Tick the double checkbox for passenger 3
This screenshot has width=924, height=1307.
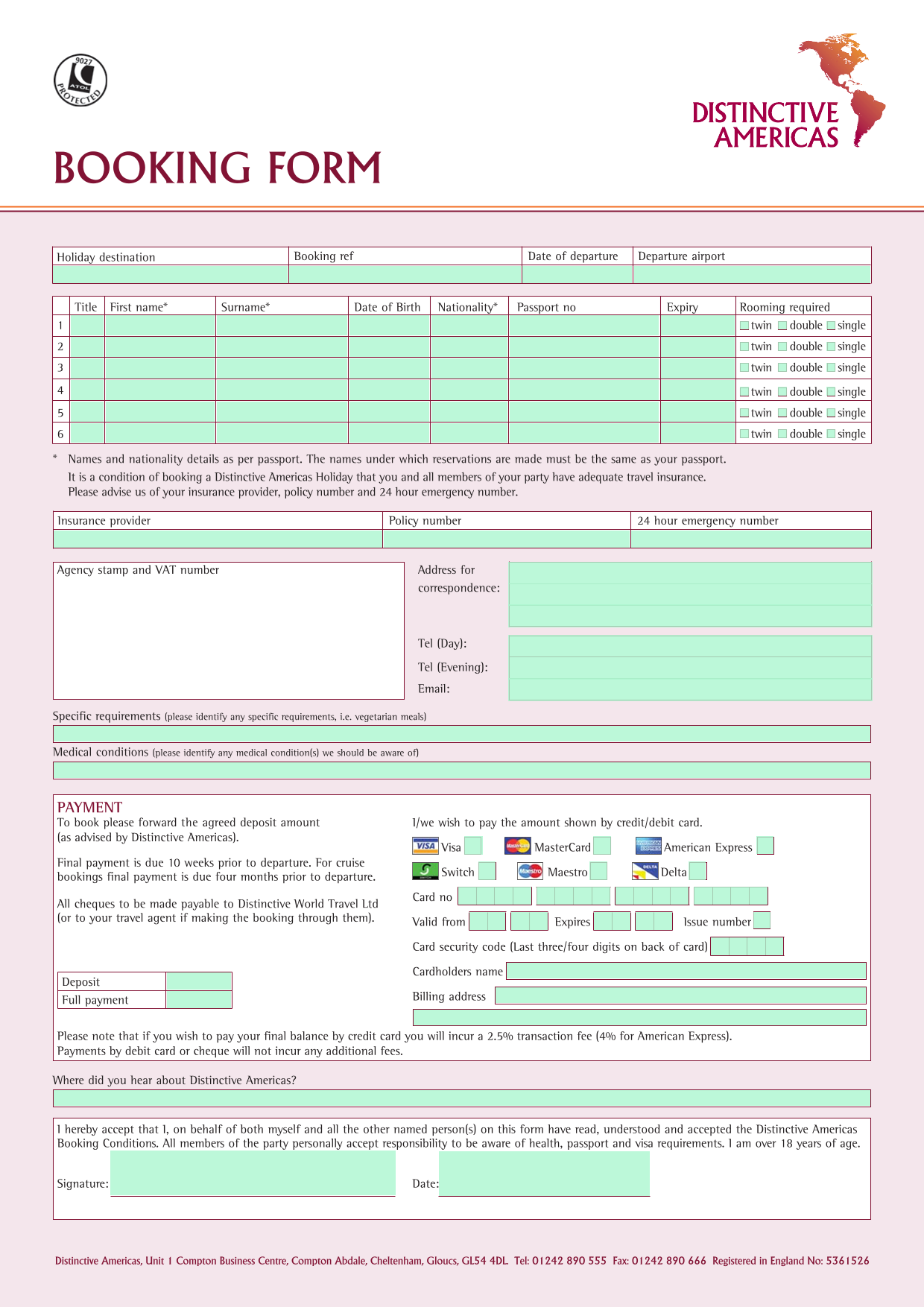tap(782, 367)
